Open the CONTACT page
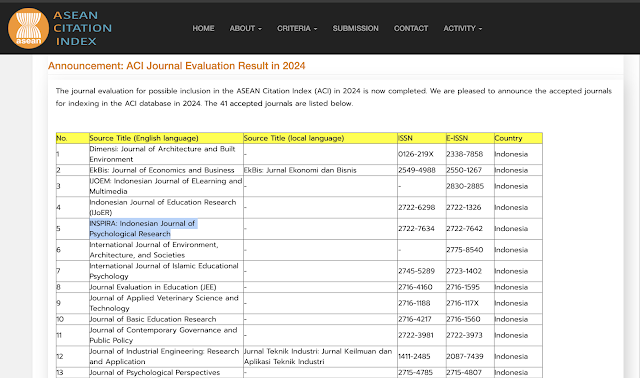The image size is (640, 378). pos(411,28)
